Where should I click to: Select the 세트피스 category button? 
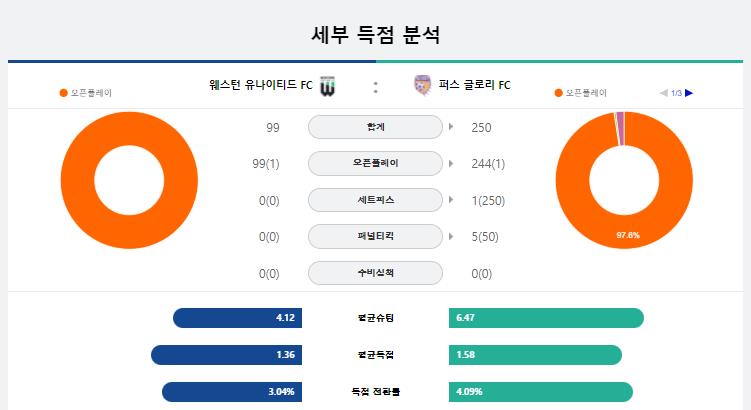(x=376, y=200)
